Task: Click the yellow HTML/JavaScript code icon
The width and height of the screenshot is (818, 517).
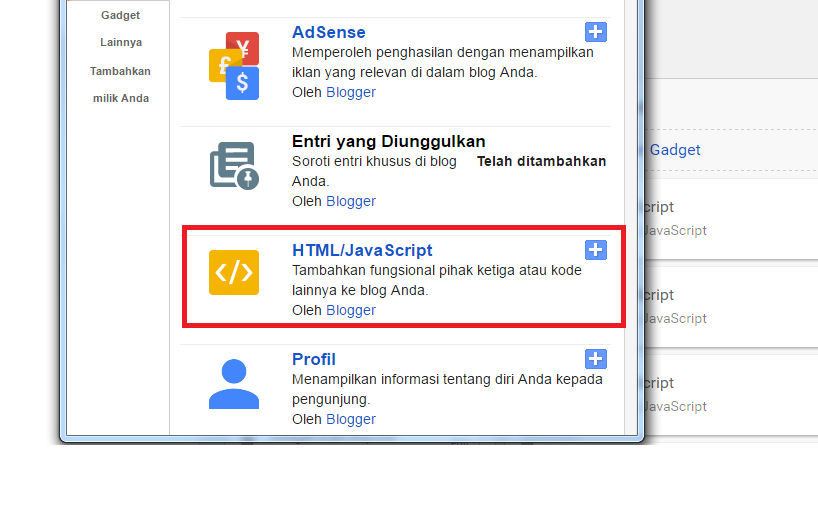Action: (234, 272)
